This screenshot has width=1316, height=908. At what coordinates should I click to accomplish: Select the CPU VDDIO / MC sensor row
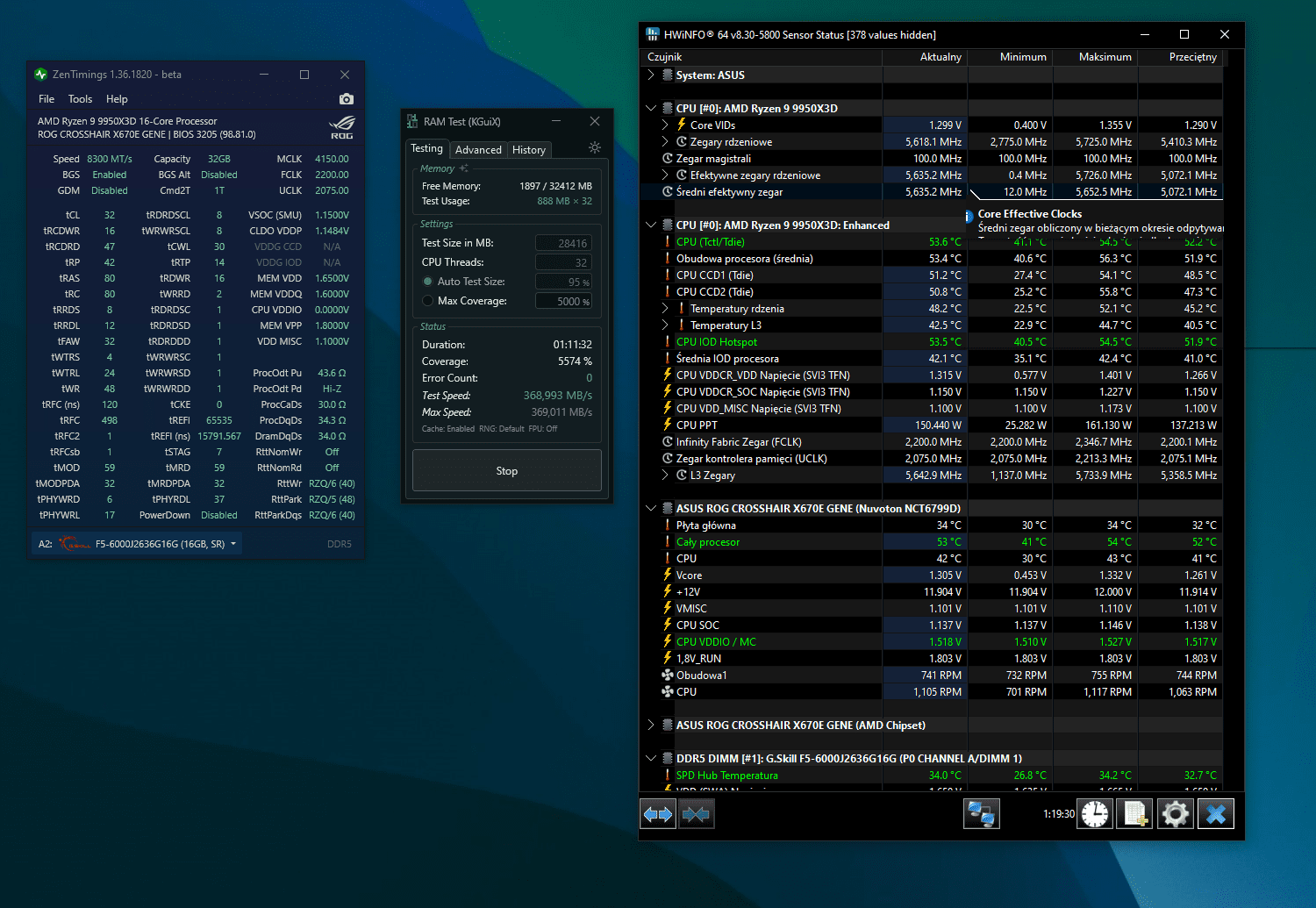(932, 642)
